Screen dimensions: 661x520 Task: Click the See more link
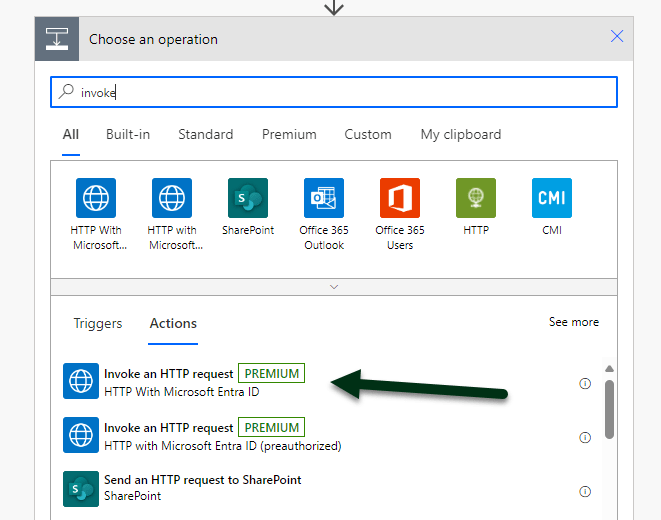(x=574, y=322)
